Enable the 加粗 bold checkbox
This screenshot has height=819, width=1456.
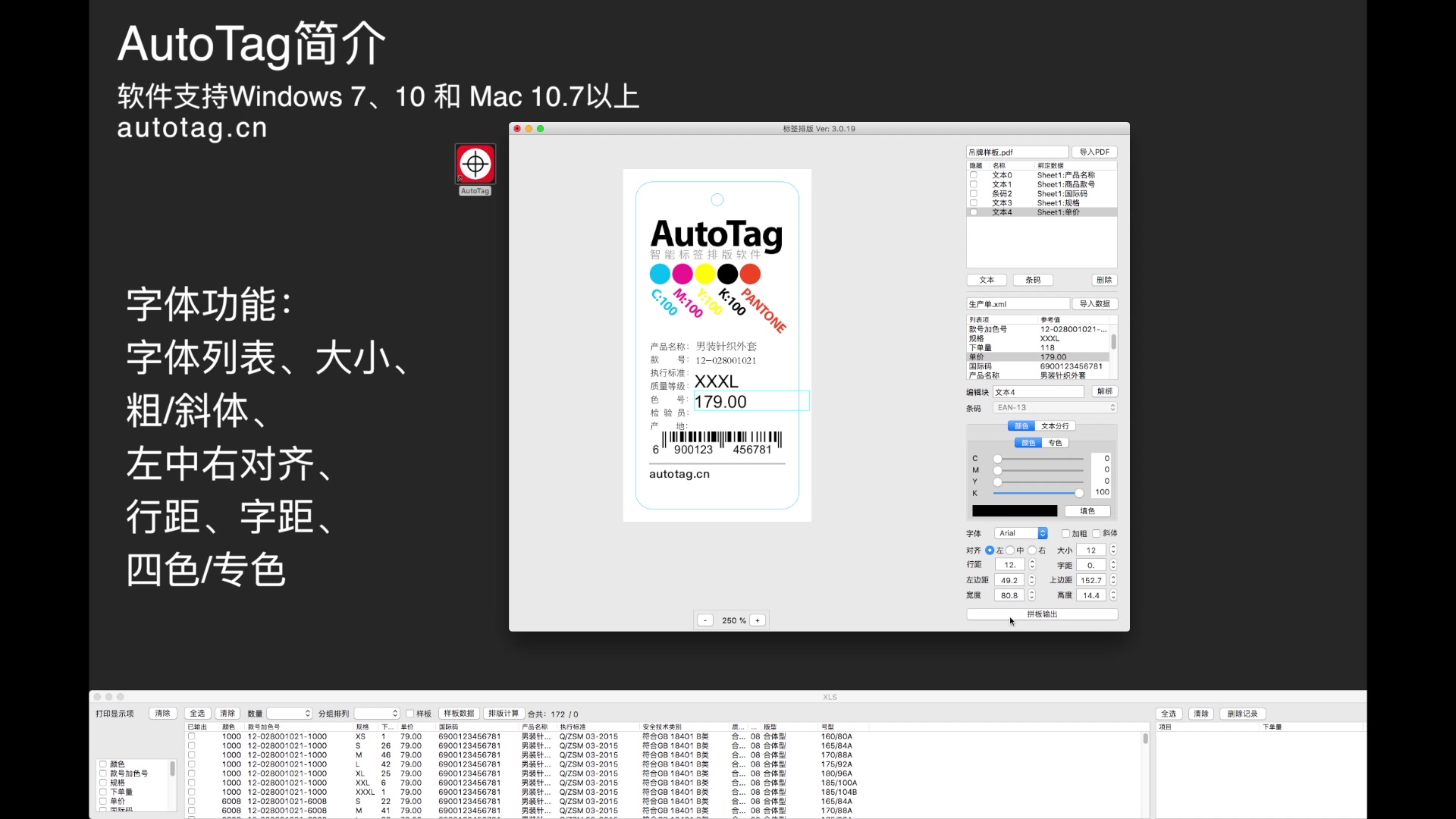click(x=1065, y=533)
